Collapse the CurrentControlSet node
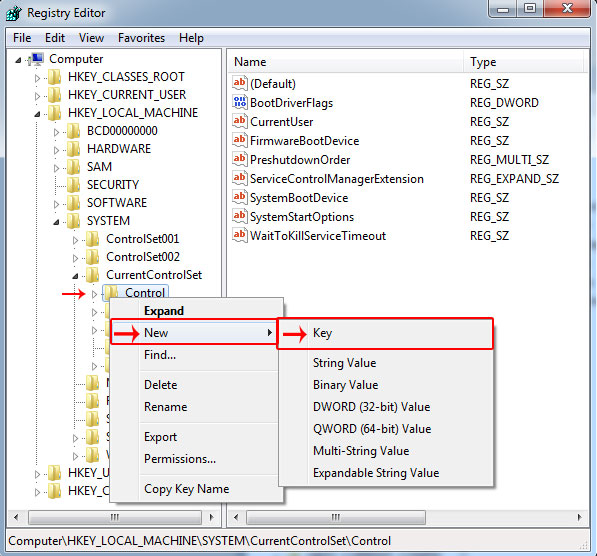 [75, 276]
